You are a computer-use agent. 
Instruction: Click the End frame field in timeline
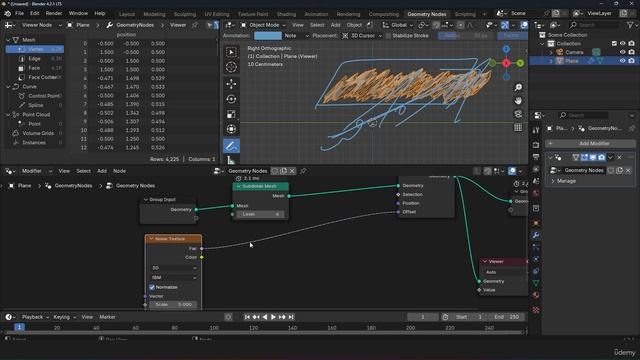pyautogui.click(x=506, y=317)
